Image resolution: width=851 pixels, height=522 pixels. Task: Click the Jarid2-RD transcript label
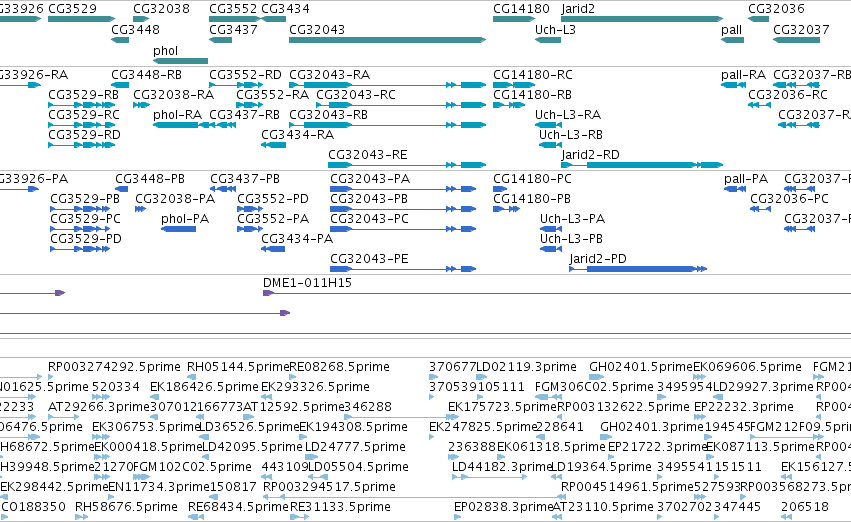590,155
